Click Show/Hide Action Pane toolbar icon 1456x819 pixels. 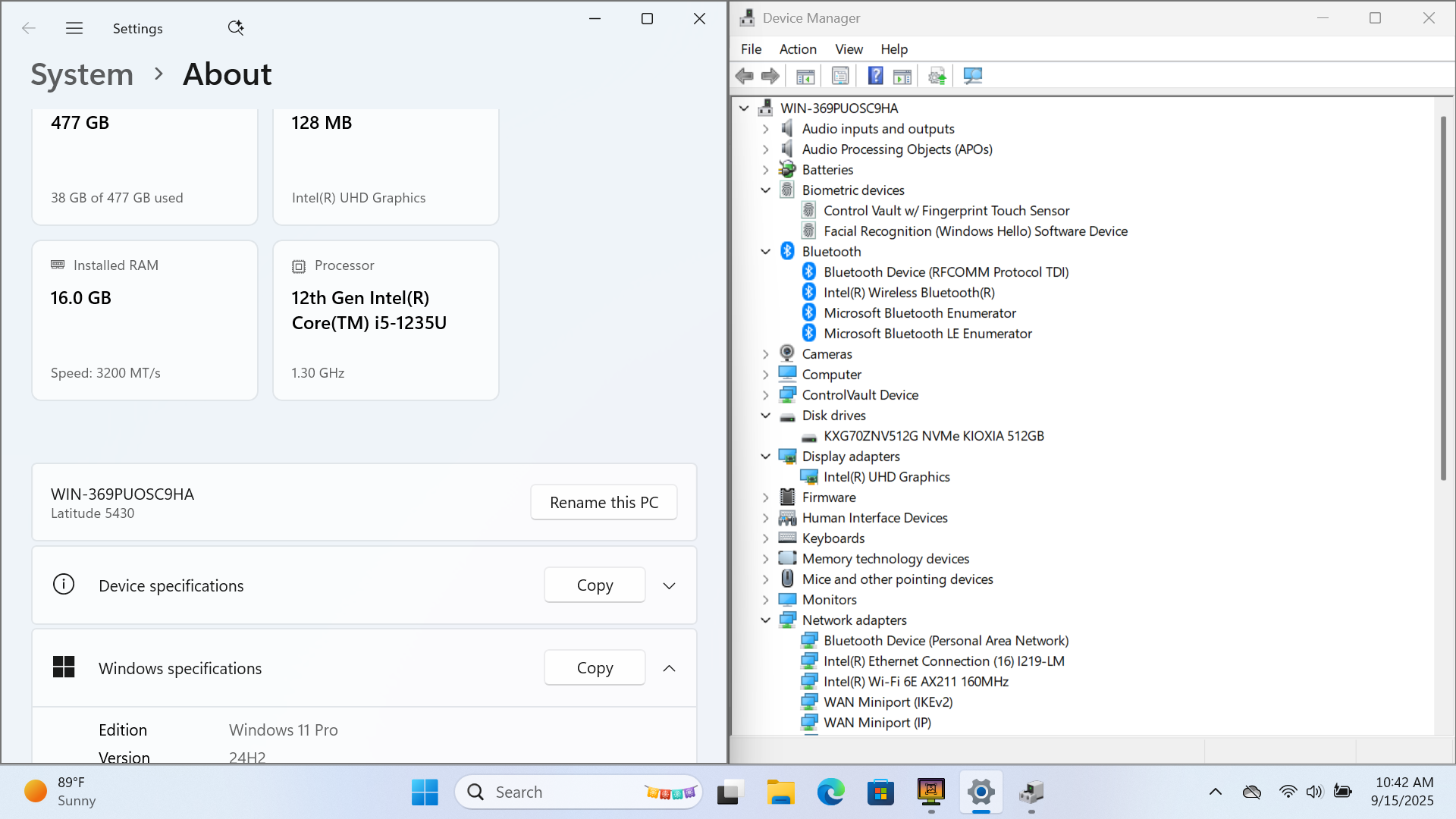pyautogui.click(x=902, y=76)
